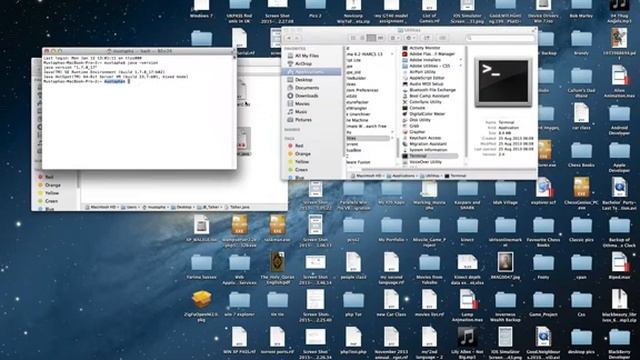Screen dimensions: 640x360
Task: Expand the Adobe Utilities - CS5 folder arrow
Action: coord(461,66)
